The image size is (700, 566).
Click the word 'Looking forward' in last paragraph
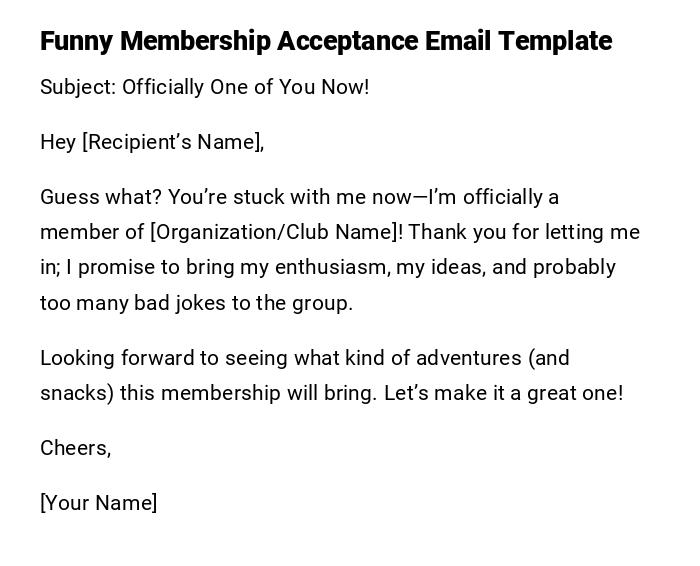[x=113, y=358]
